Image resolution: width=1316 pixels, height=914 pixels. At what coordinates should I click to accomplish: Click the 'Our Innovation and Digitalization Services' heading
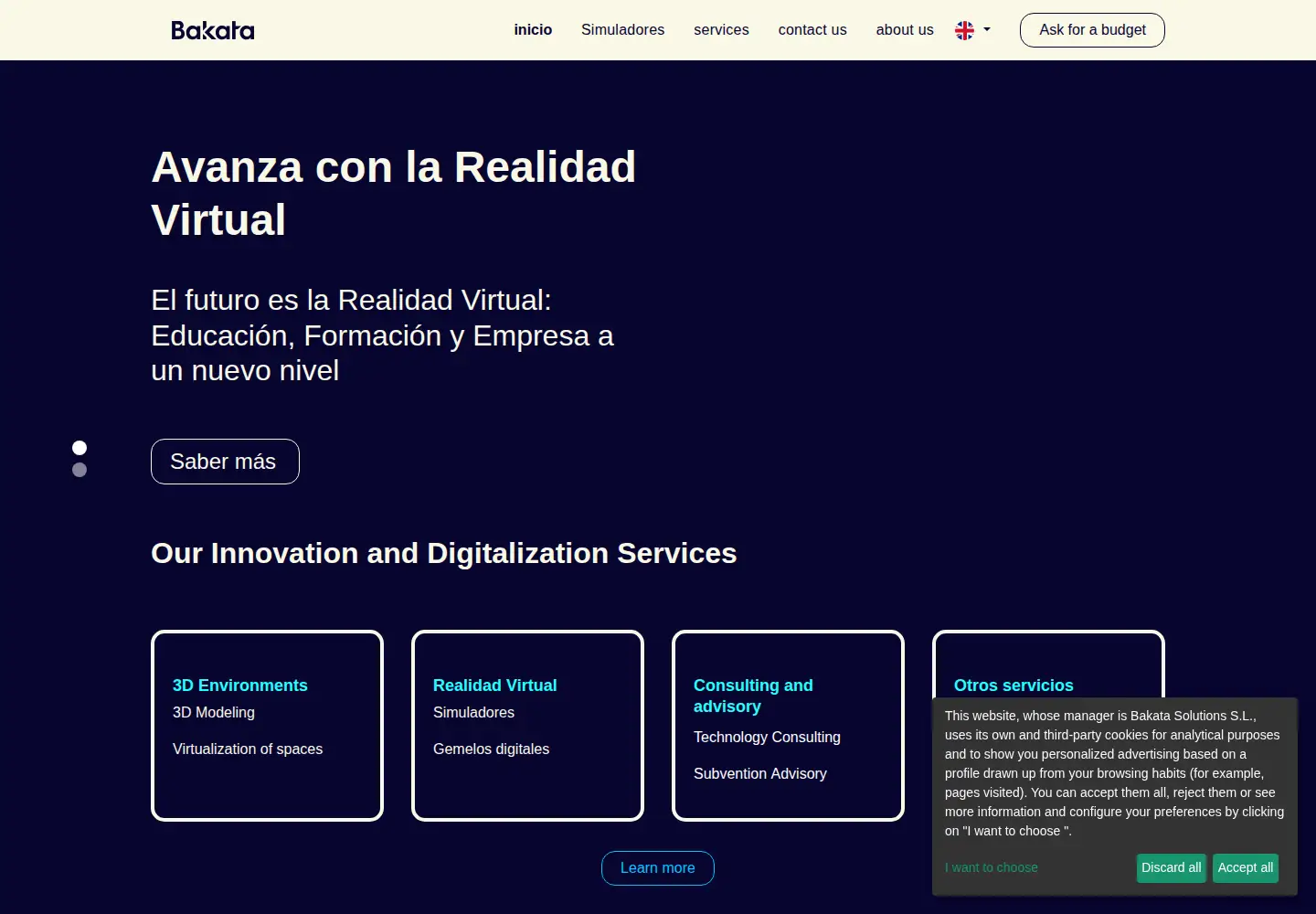click(x=444, y=554)
